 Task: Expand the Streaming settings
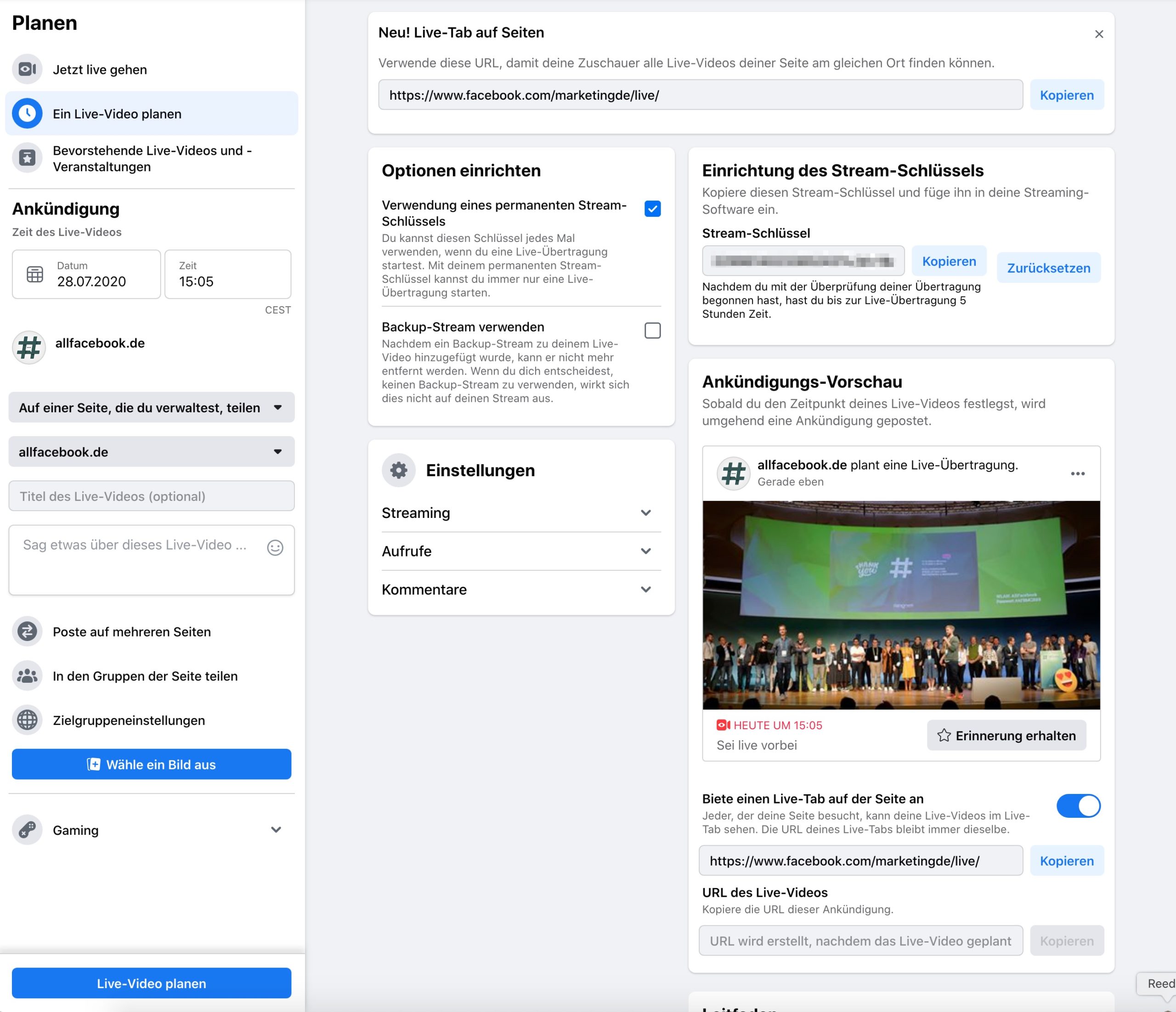(x=521, y=513)
